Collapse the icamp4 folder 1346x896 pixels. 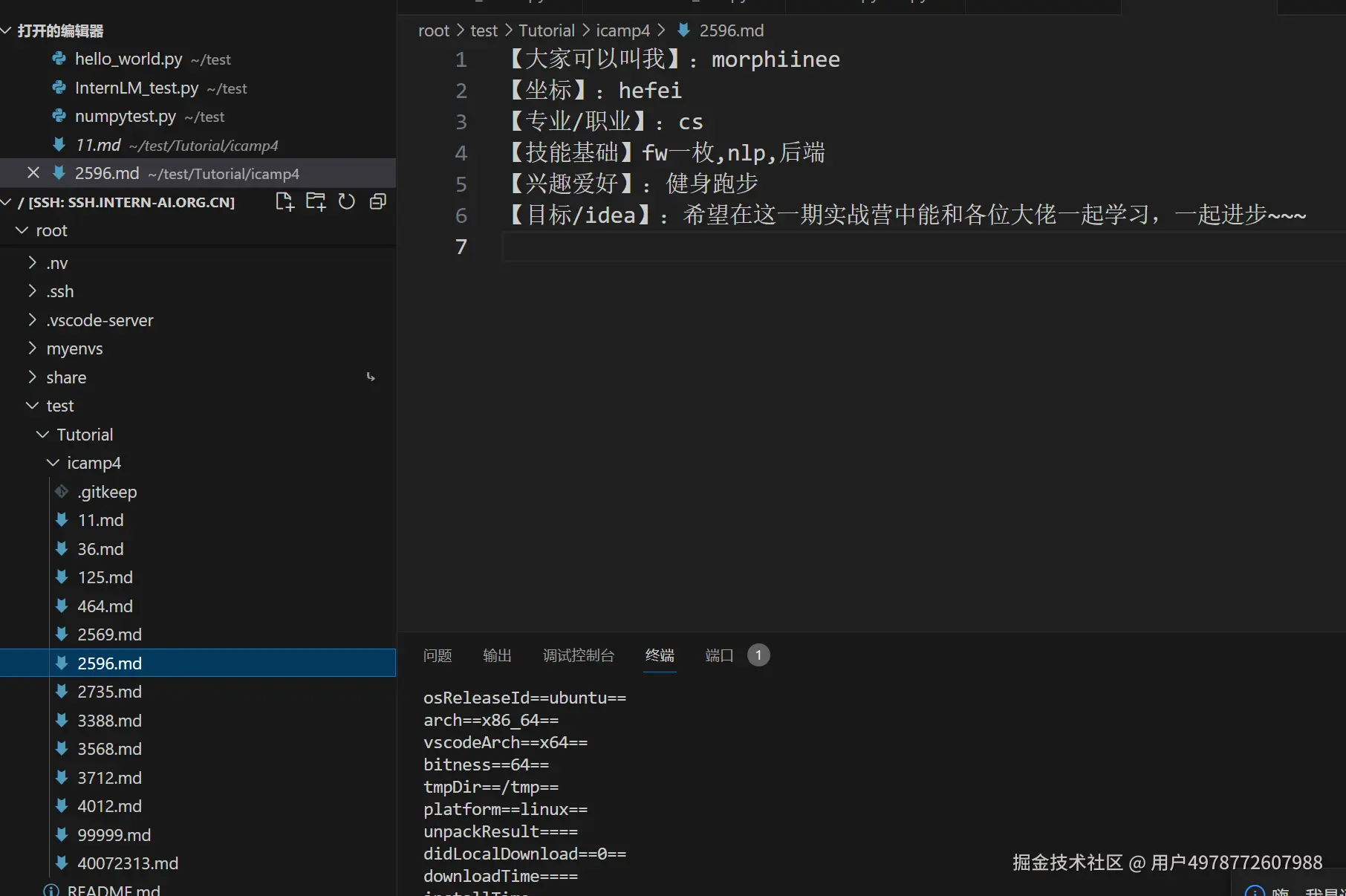(53, 463)
